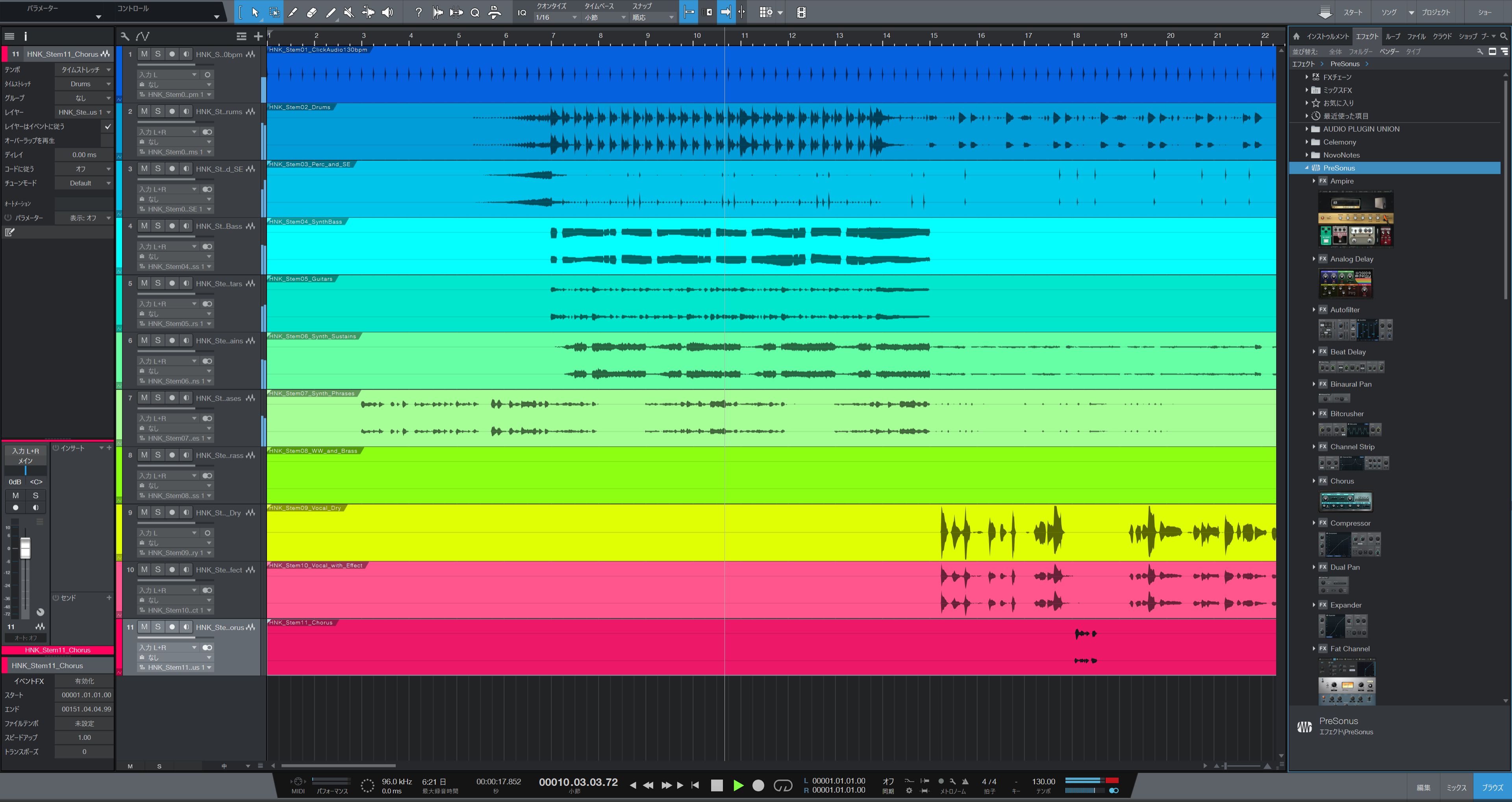The width and height of the screenshot is (1512, 802).
Task: Toggle the Loop button in transport
Action: (x=783, y=785)
